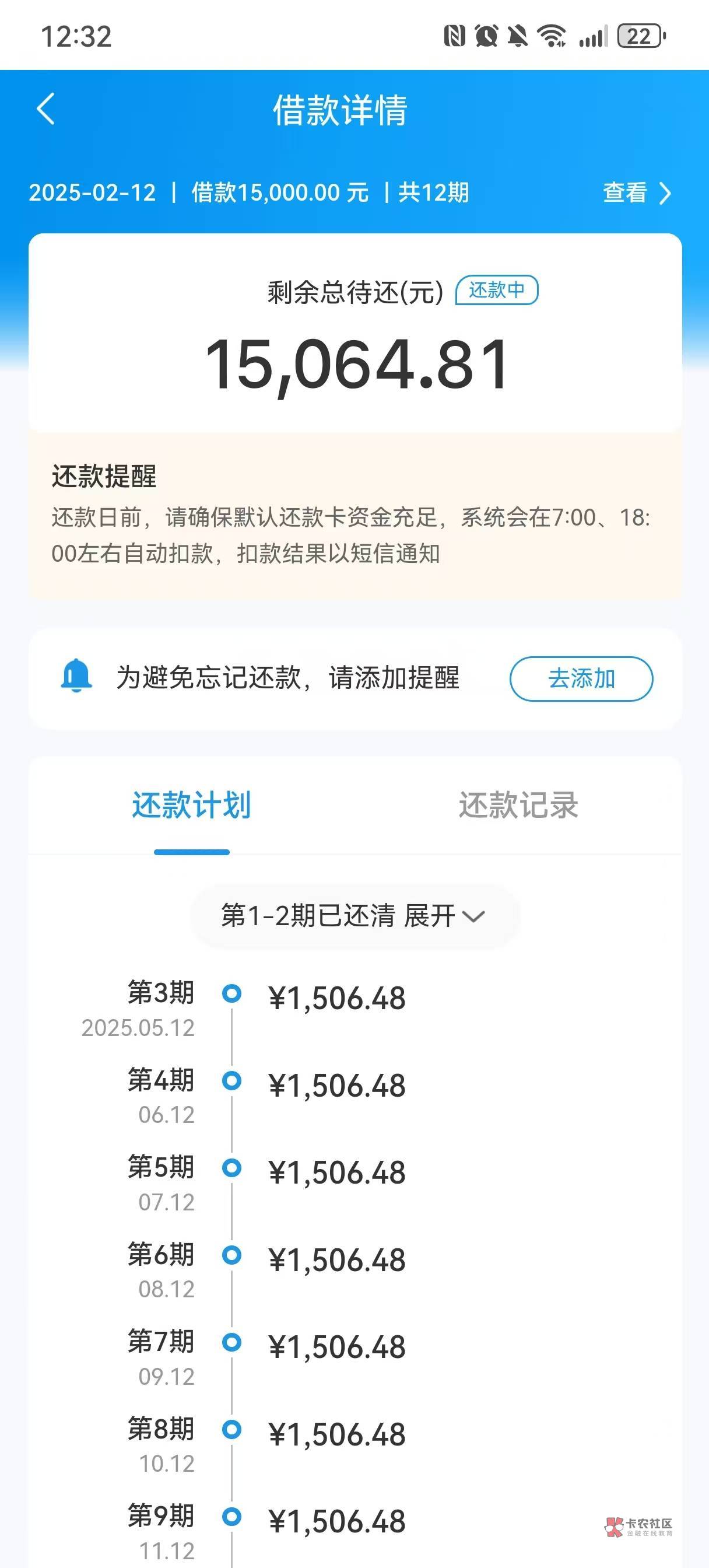Tap the battery level indicator
Screen dimensions: 709x1568
coord(641,36)
